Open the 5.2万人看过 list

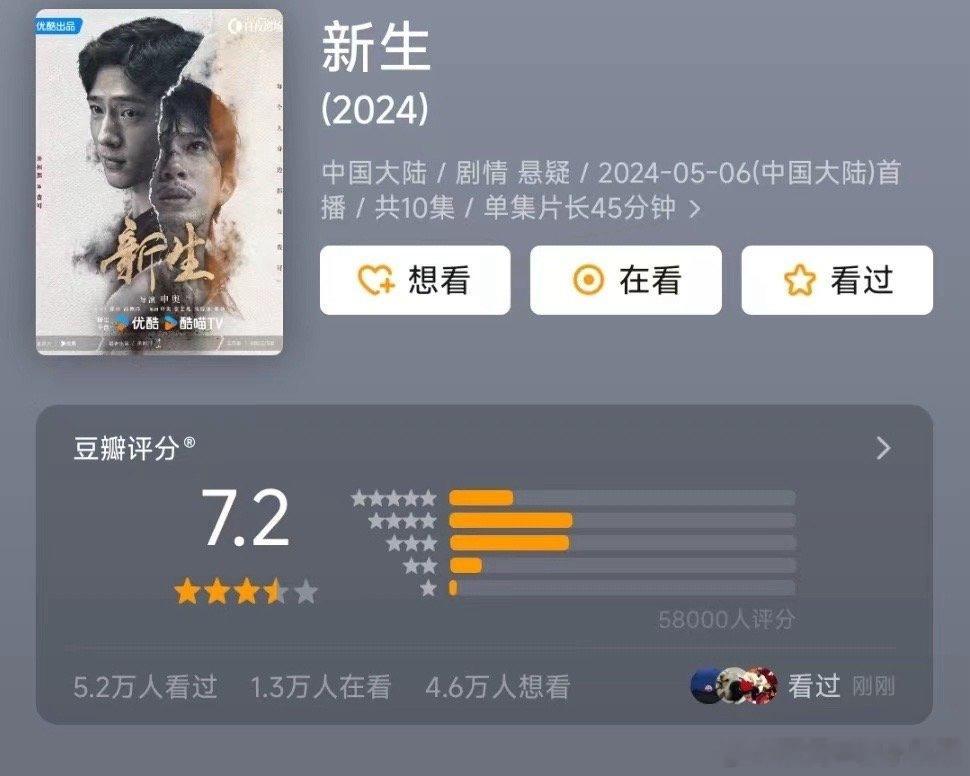145,687
